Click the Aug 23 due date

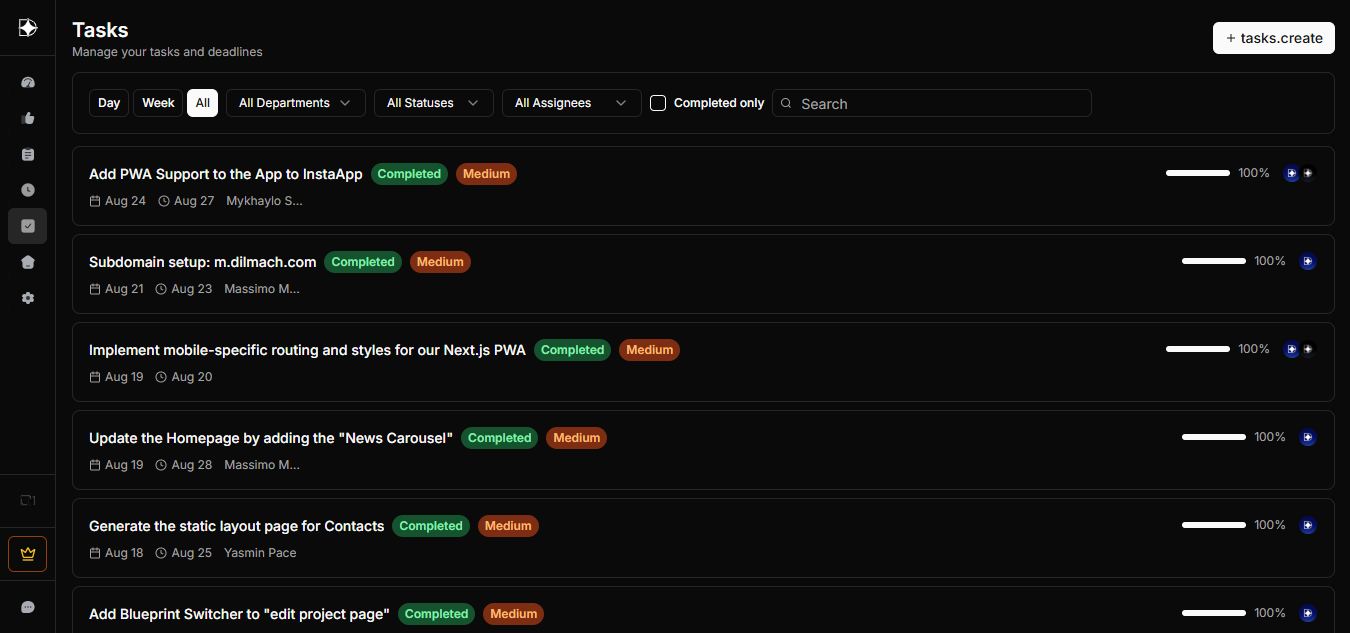192,289
